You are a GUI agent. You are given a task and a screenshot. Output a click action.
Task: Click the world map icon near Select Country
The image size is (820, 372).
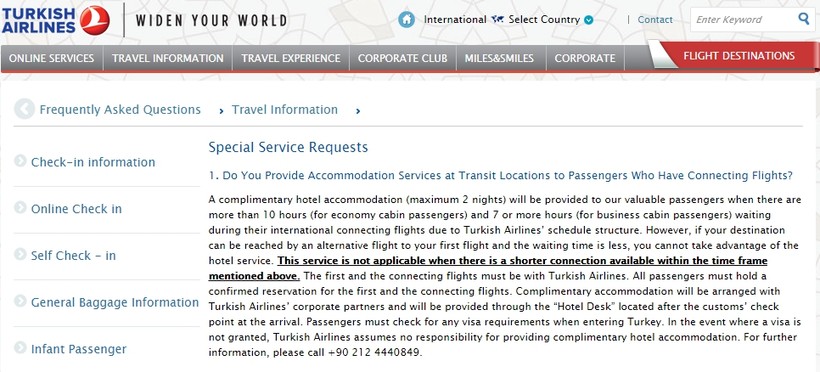click(497, 20)
